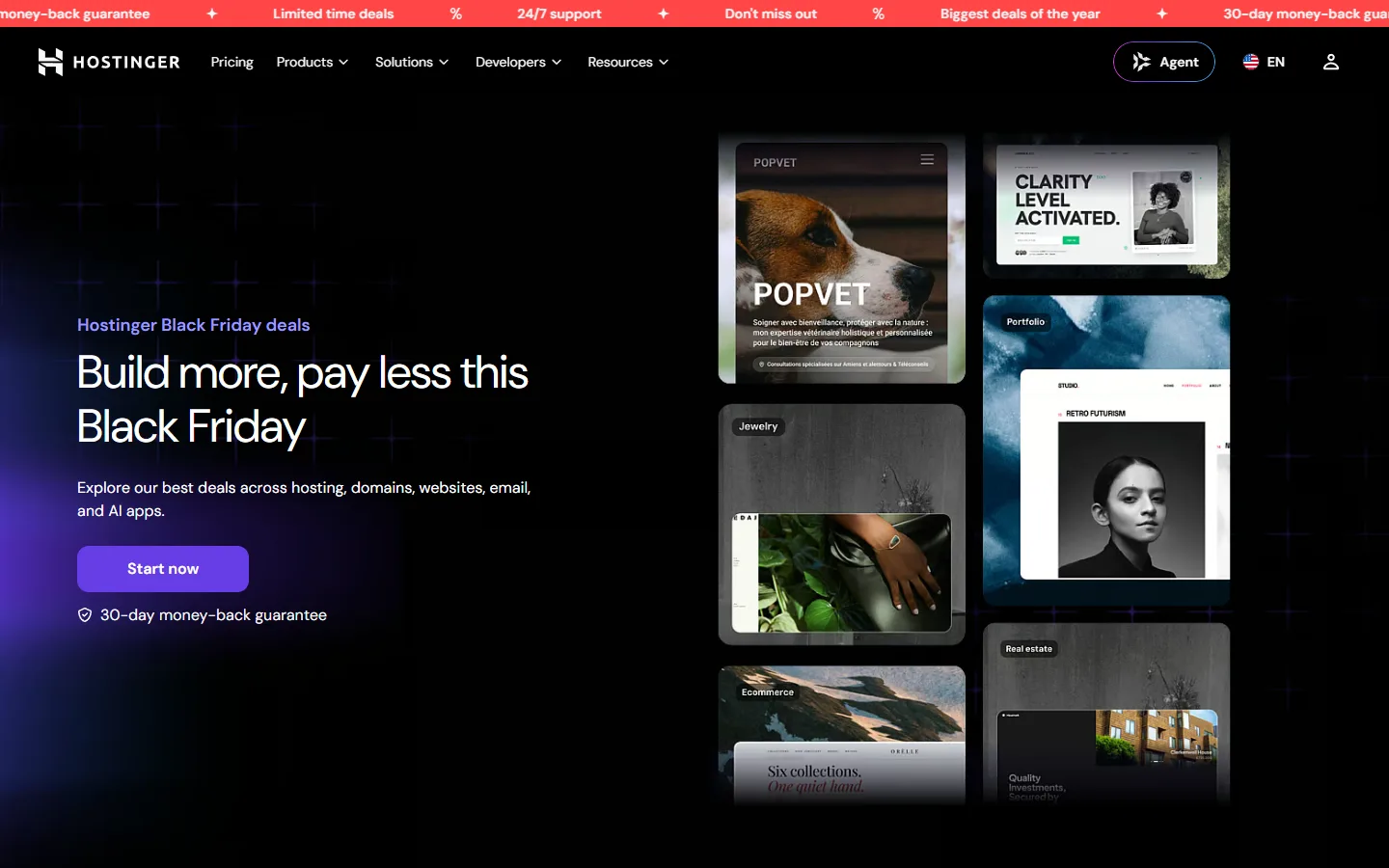Open the Ecommerce template preview
The width and height of the screenshot is (1389, 868).
tap(842, 735)
